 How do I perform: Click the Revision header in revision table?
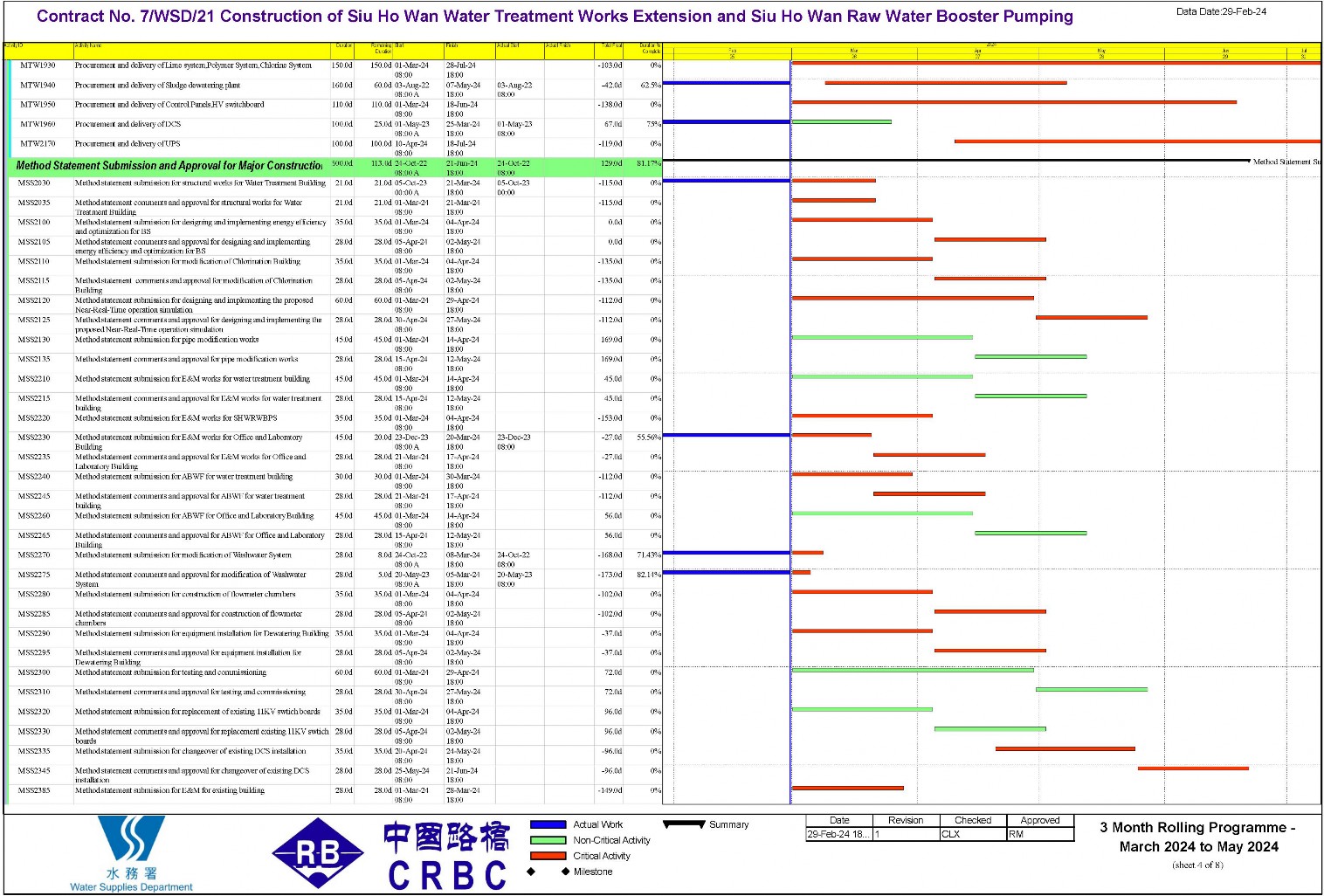(x=906, y=820)
